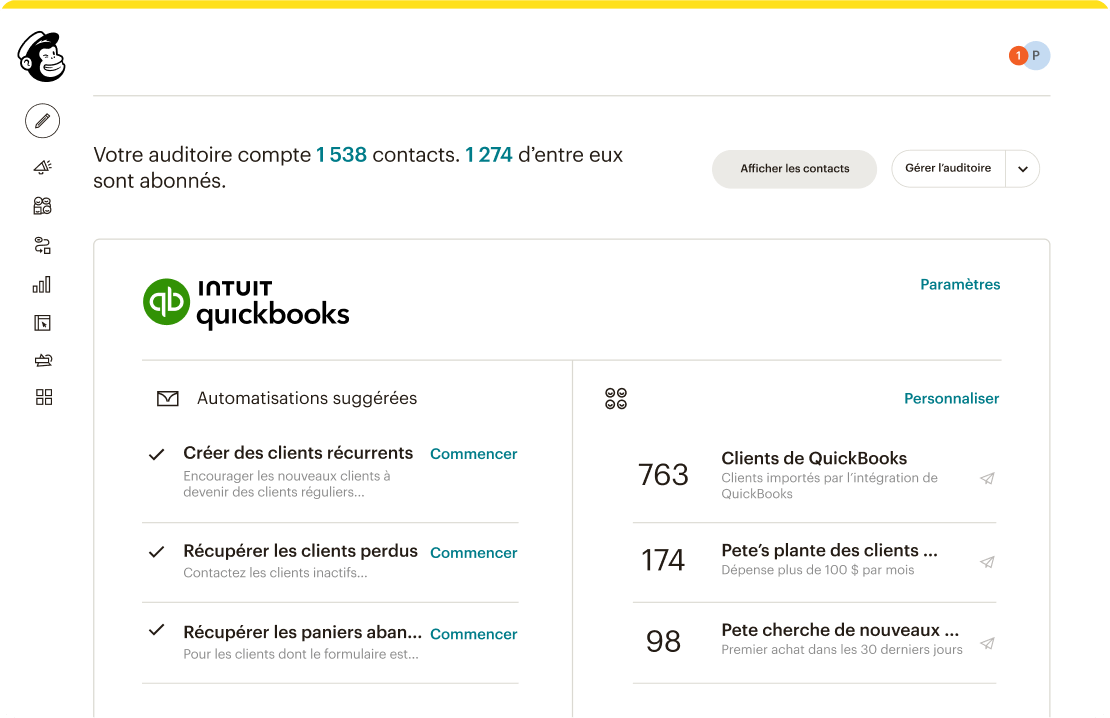Open Content studio icon in sidebar
The height and width of the screenshot is (718, 1110).
click(43, 360)
